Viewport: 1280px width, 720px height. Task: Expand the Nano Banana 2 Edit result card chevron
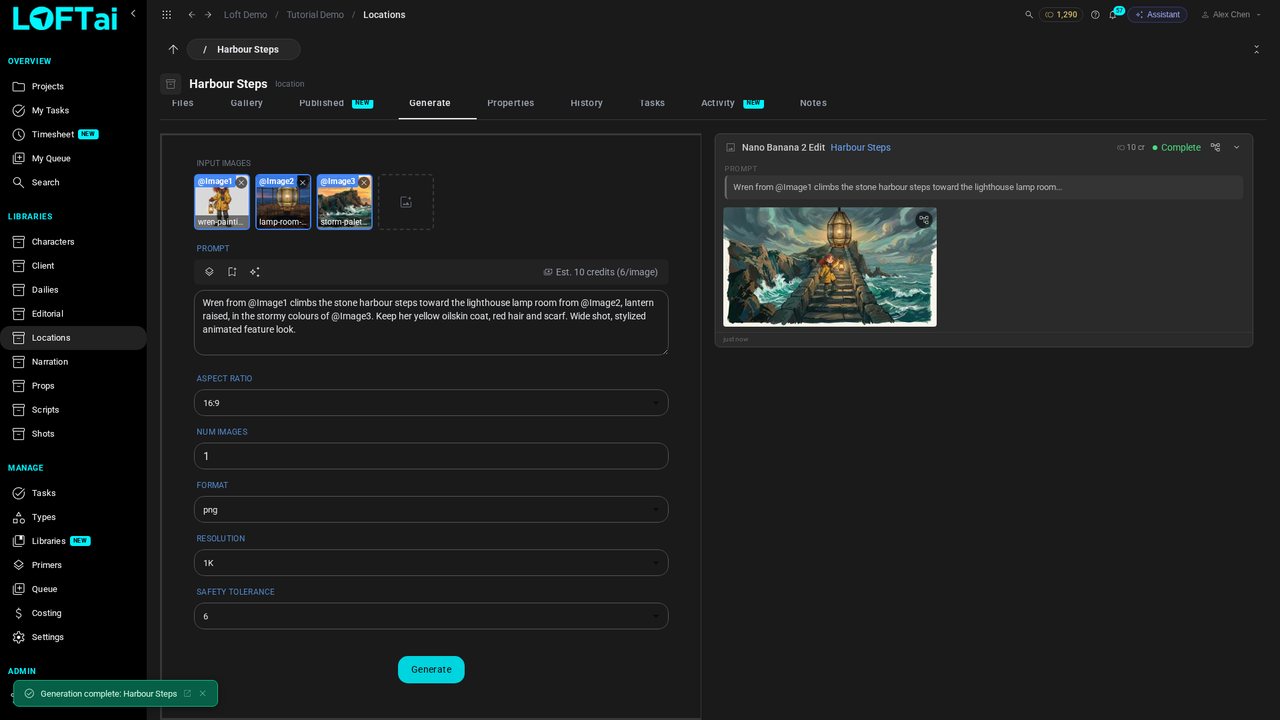1236,147
